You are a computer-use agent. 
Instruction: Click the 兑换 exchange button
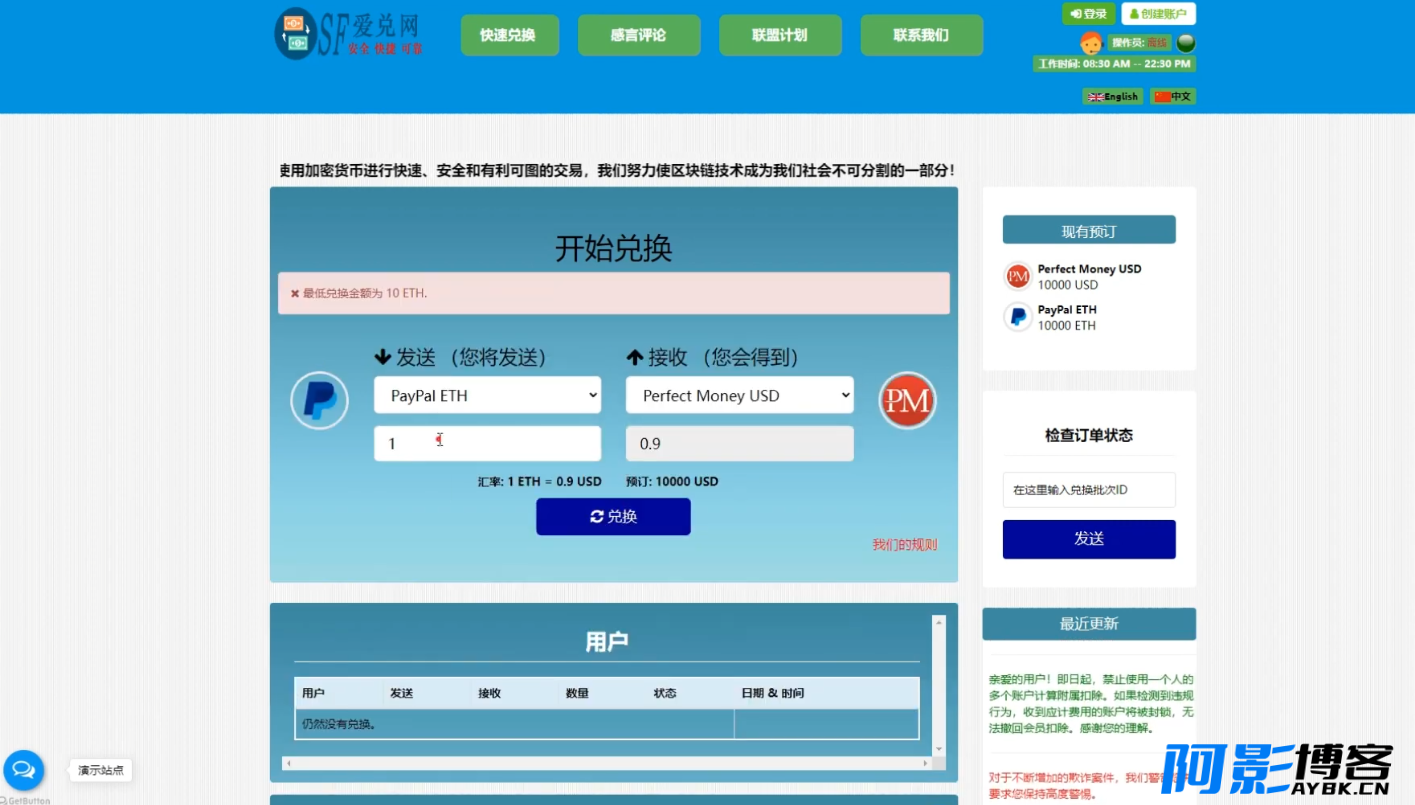tap(613, 516)
